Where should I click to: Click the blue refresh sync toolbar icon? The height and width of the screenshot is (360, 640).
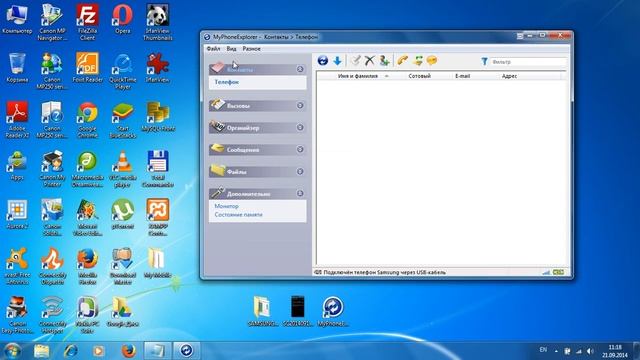click(322, 61)
